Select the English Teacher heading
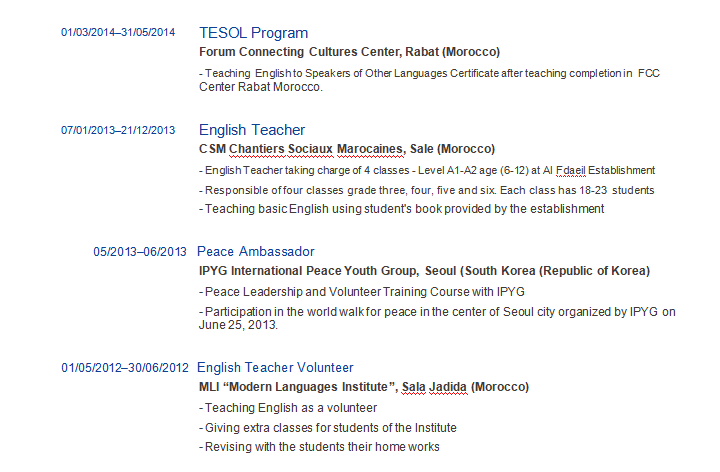Image resolution: width=720 pixels, height=472 pixels. [252, 130]
